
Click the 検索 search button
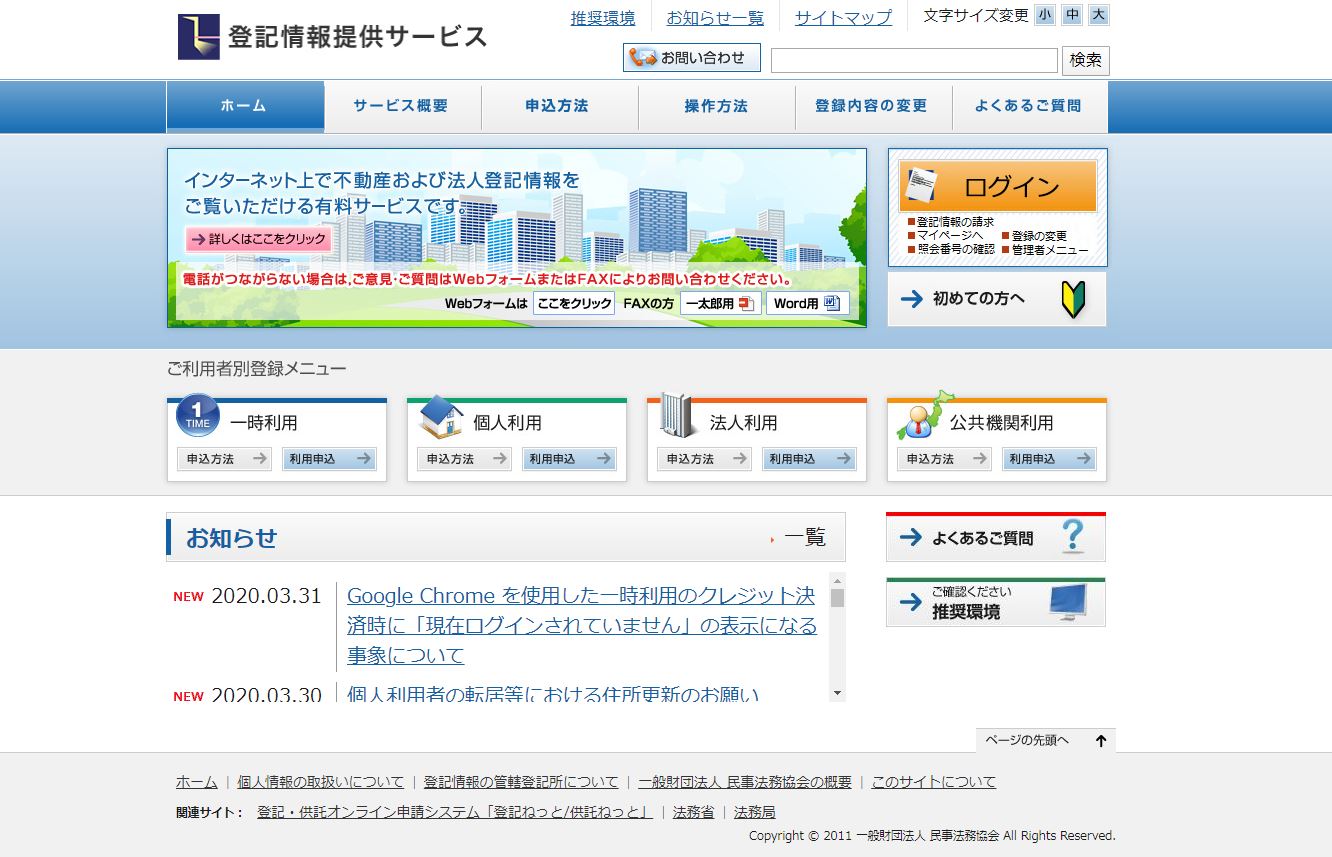click(1085, 61)
